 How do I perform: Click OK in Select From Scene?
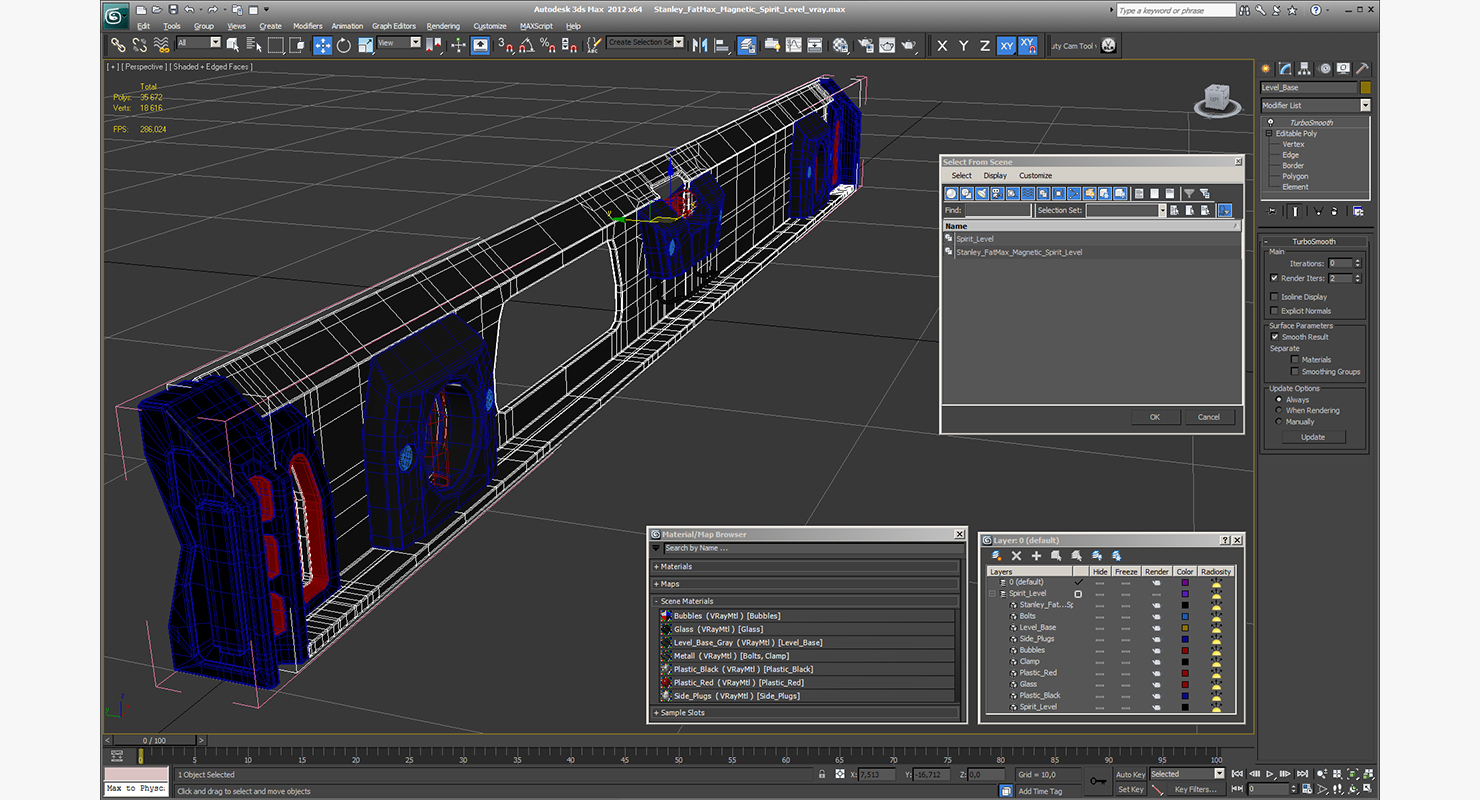1155,418
